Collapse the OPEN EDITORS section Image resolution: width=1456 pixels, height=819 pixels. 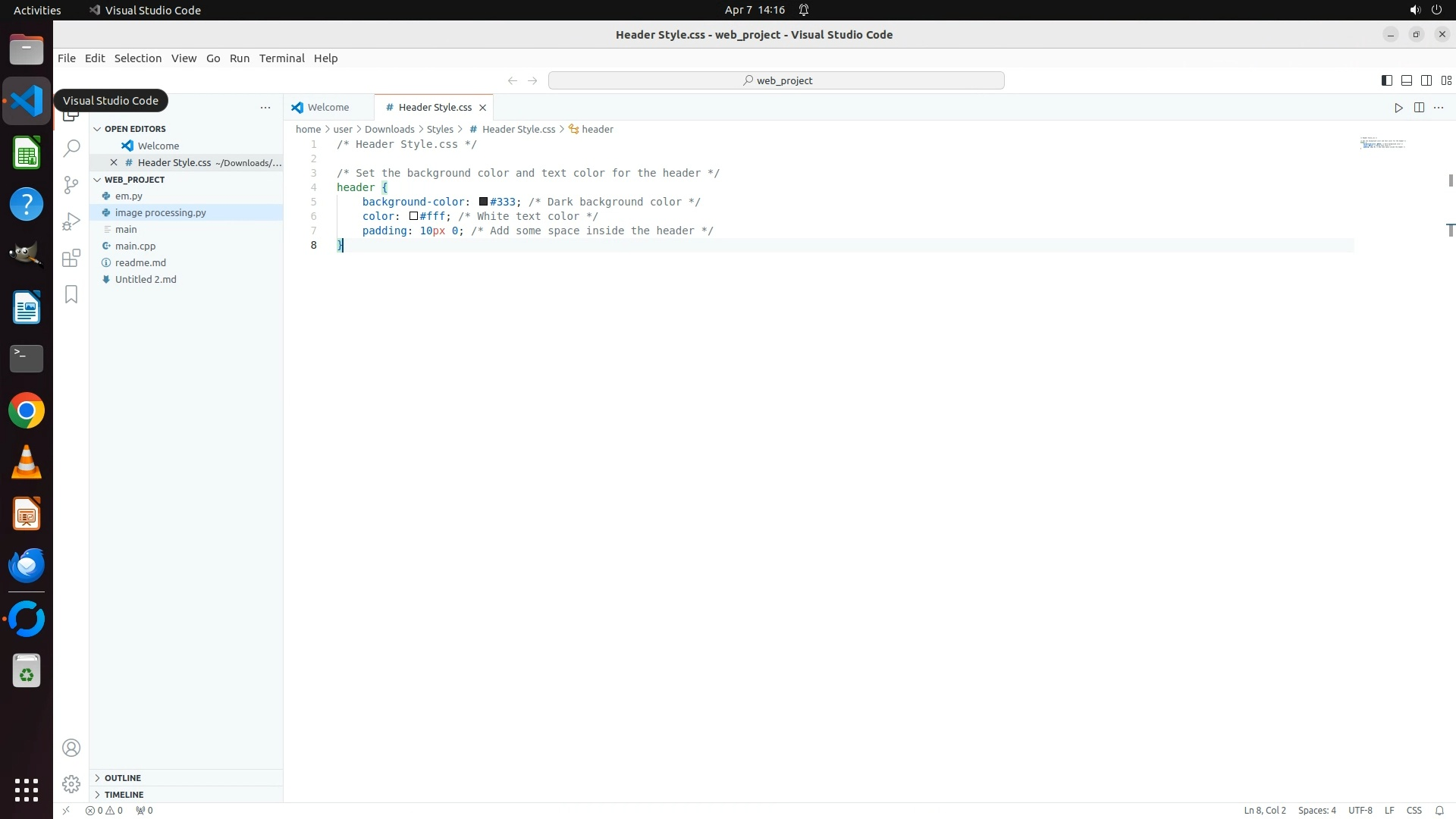pyautogui.click(x=134, y=129)
